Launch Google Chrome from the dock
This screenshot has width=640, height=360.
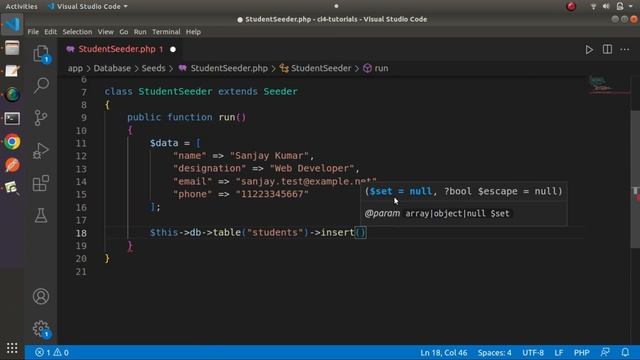[12, 142]
